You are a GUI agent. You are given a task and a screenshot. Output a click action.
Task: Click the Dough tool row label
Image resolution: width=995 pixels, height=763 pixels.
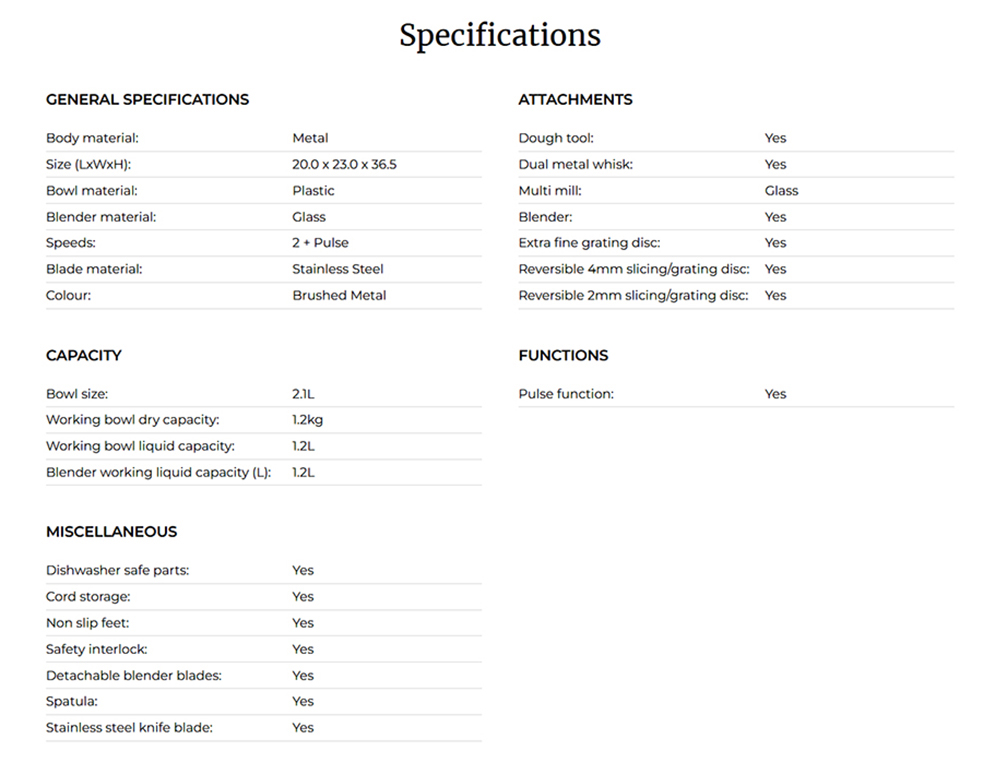(556, 138)
